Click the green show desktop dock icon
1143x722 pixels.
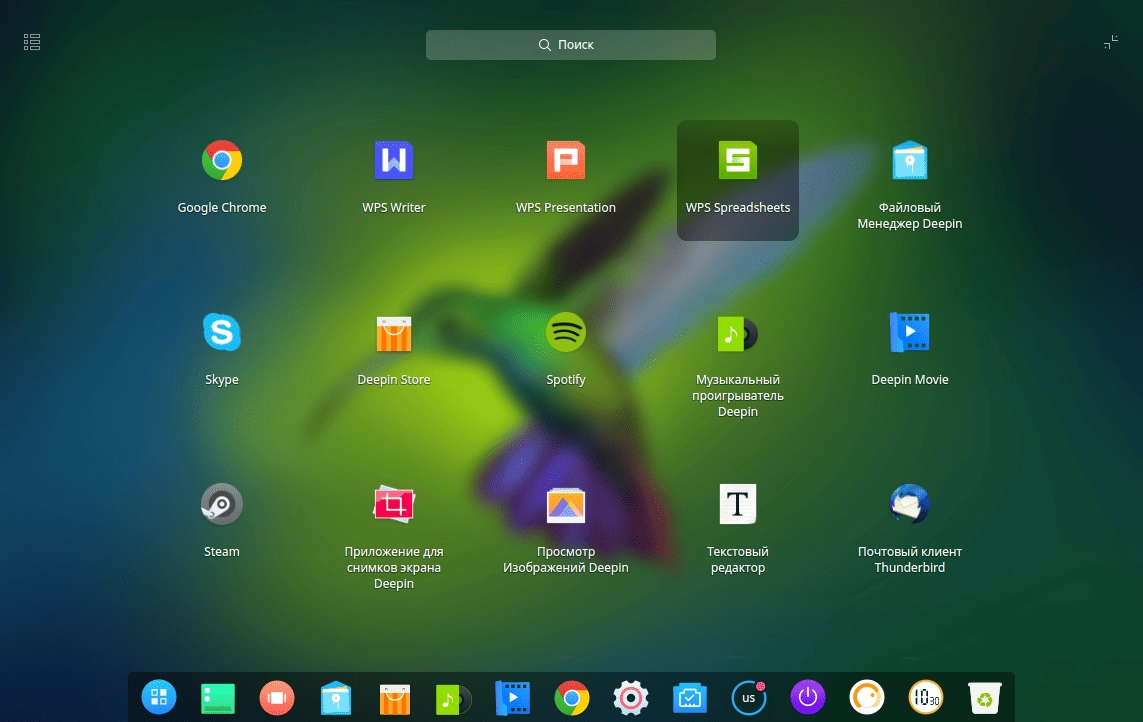[218, 698]
